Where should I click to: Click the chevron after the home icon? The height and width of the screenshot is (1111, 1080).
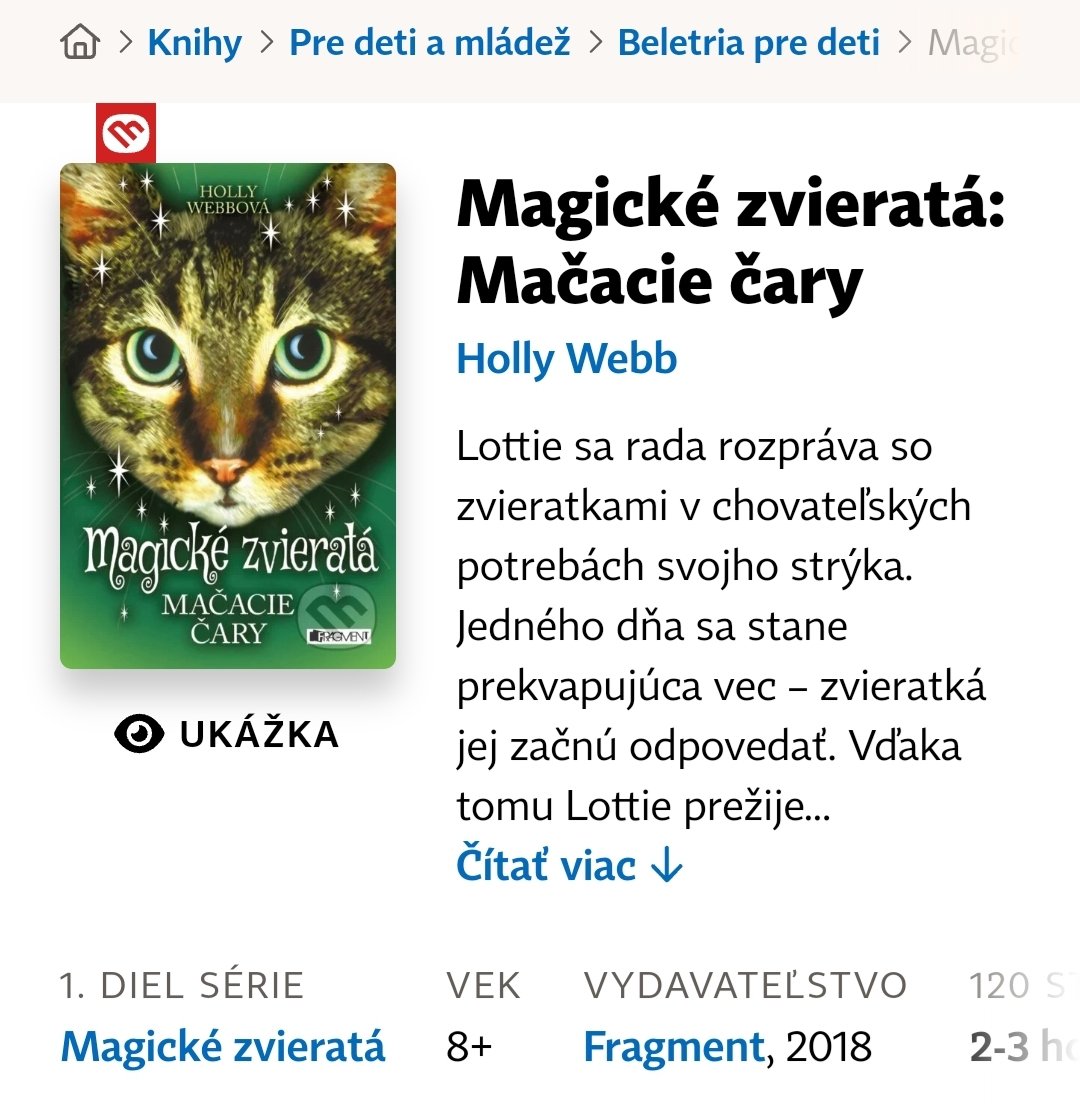click(125, 43)
